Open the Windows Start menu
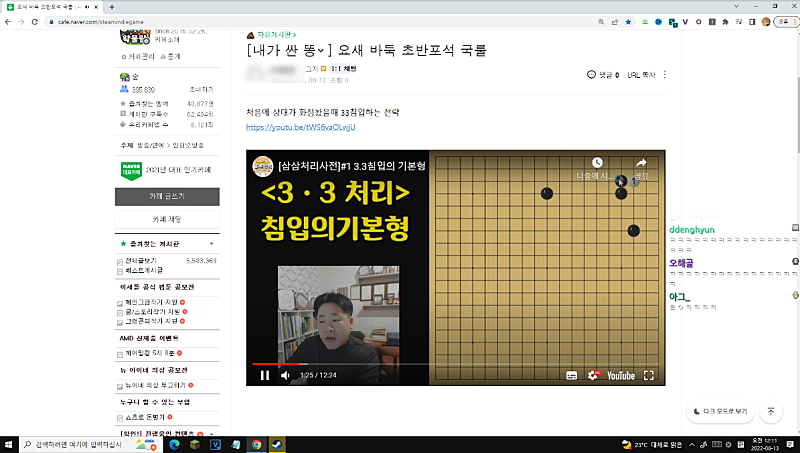The width and height of the screenshot is (800, 453). pos(9,444)
